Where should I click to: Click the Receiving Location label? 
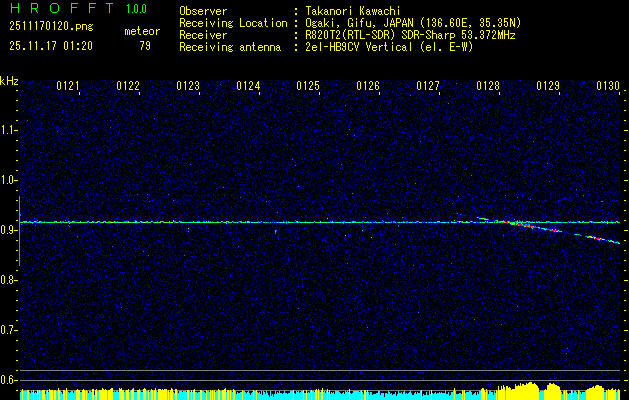tap(233, 23)
